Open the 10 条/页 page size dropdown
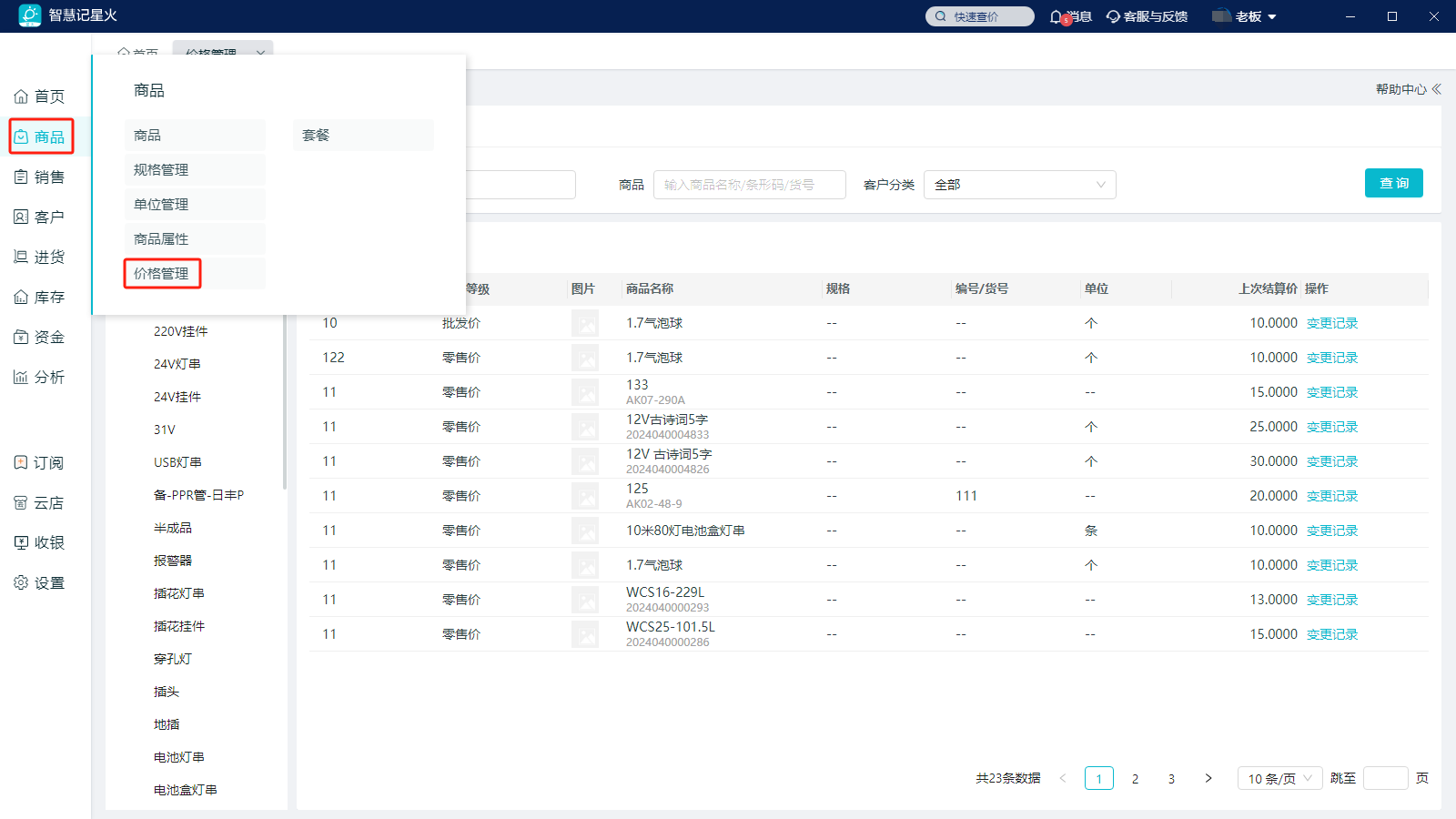 coord(1279,778)
